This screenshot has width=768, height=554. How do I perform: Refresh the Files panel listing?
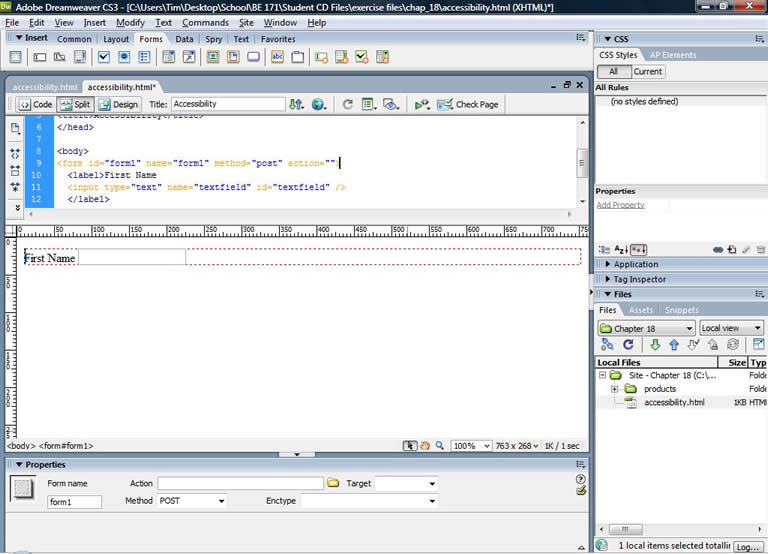(628, 345)
